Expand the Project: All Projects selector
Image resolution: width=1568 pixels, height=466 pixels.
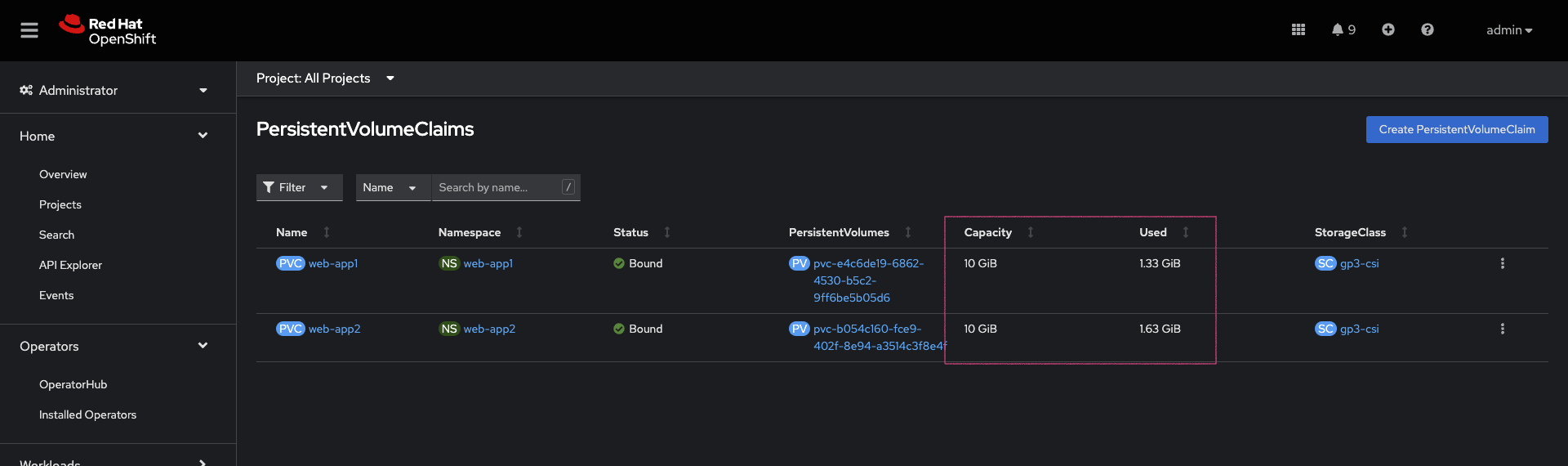[x=325, y=78]
